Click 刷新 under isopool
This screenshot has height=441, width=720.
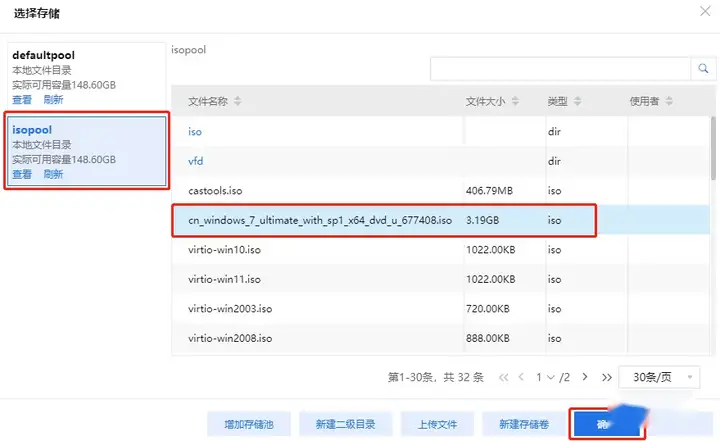point(53,174)
